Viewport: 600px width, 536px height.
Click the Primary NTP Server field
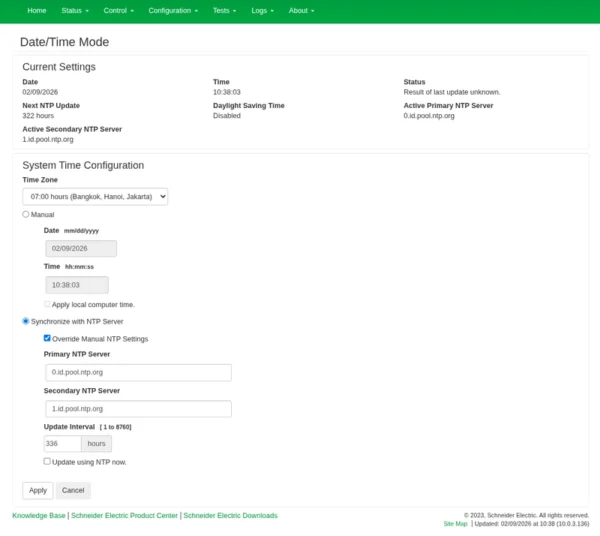click(x=138, y=372)
